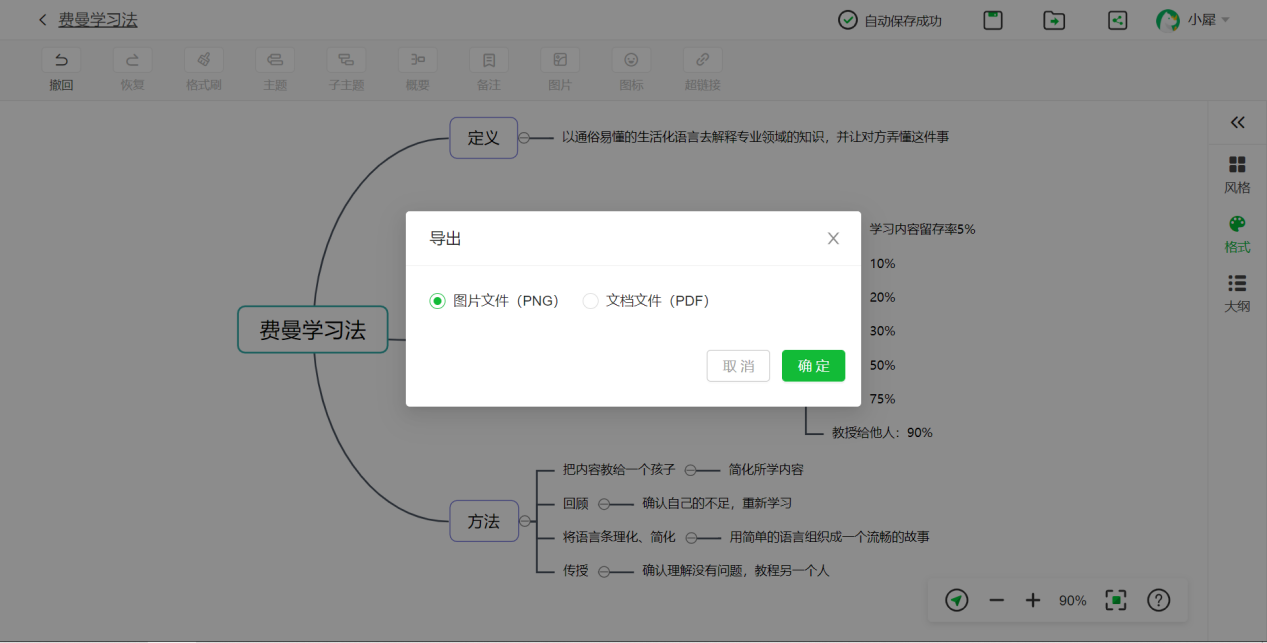Collapse the right sidebar with the chevron
The height and width of the screenshot is (643, 1267).
(x=1237, y=123)
